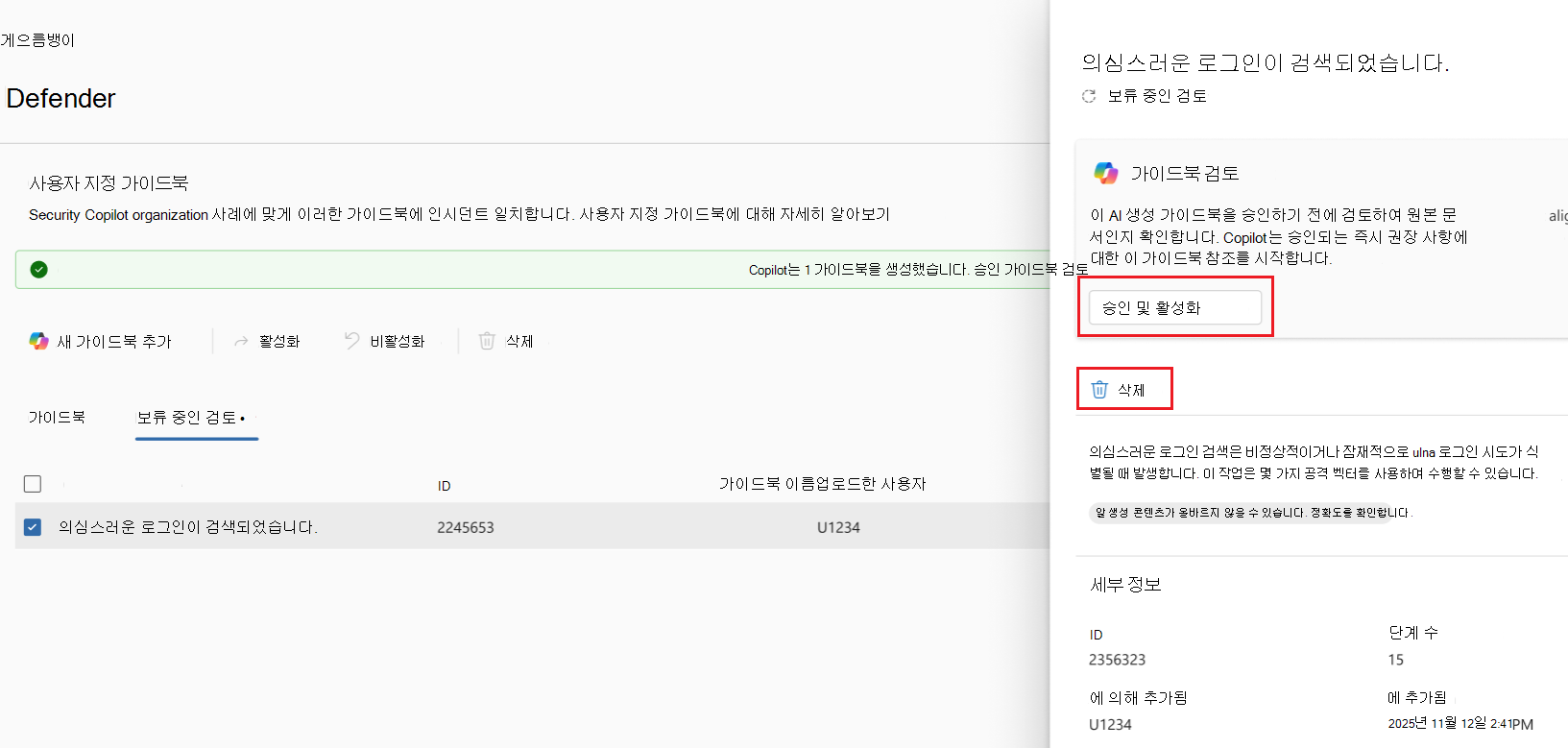Click the trash icon in the details panel
1568x748 pixels.
[x=1099, y=390]
